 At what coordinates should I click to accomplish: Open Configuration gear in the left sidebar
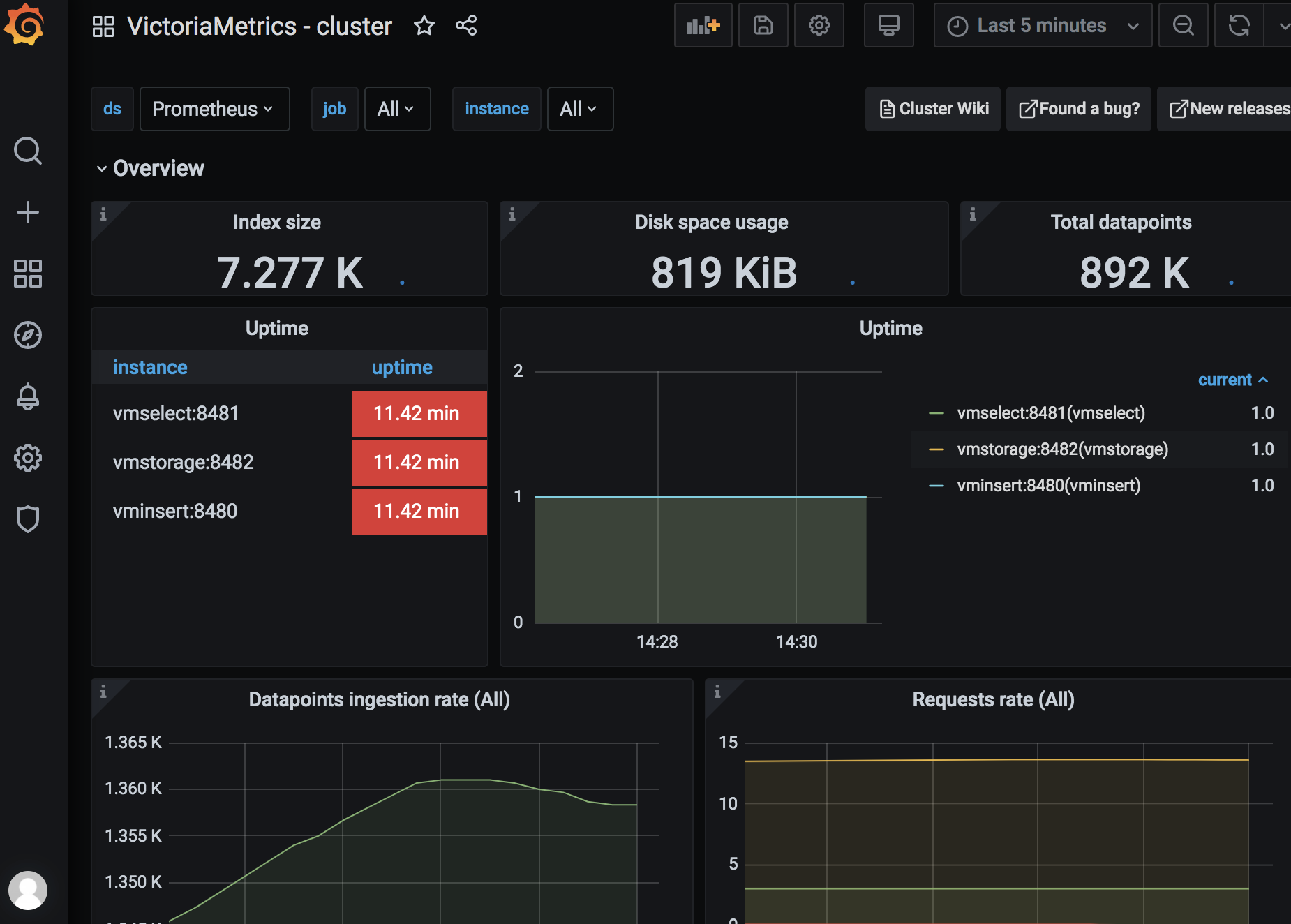[28, 458]
